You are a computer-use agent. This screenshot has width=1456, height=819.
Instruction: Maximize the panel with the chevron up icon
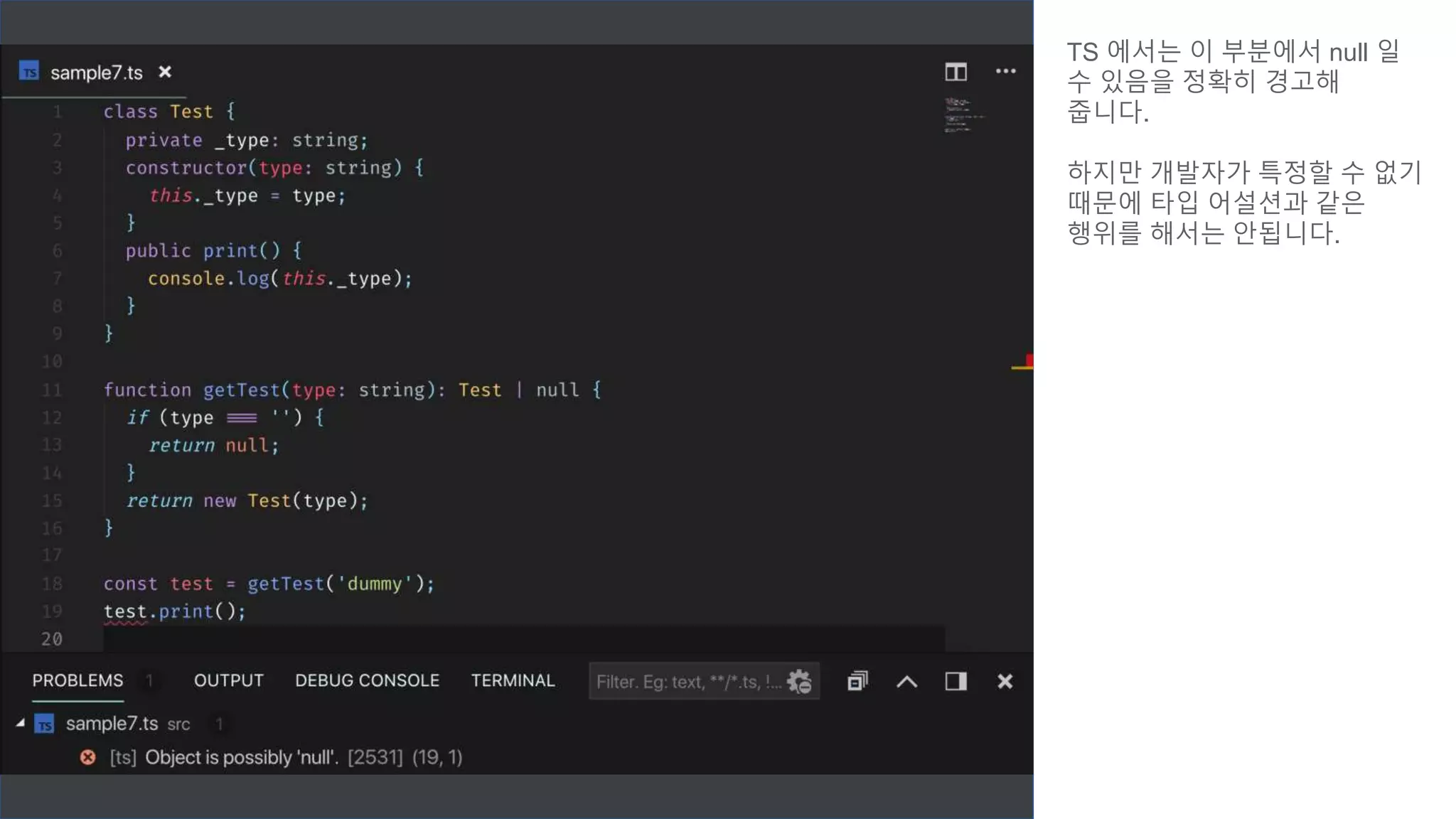pos(906,682)
